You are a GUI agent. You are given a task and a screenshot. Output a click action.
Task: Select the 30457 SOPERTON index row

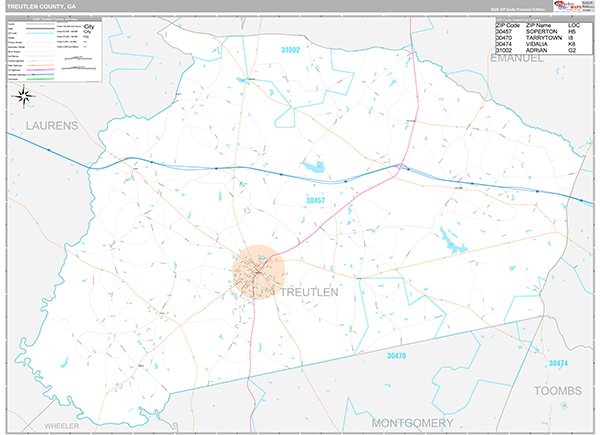(x=536, y=32)
